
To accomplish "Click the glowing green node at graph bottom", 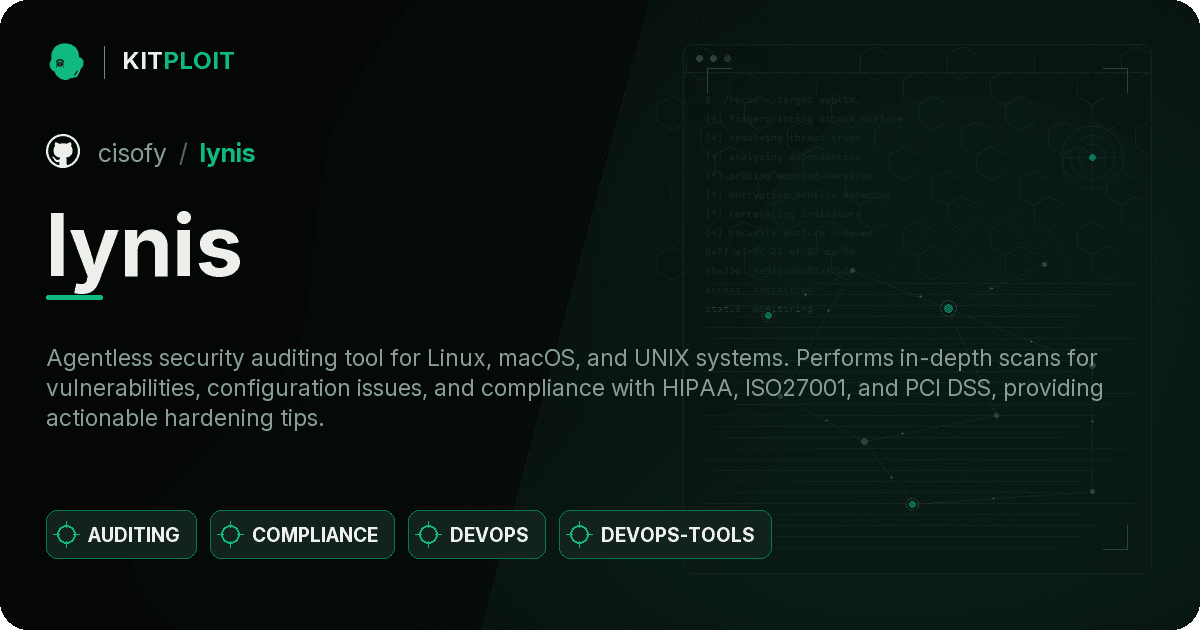I will click(x=912, y=504).
